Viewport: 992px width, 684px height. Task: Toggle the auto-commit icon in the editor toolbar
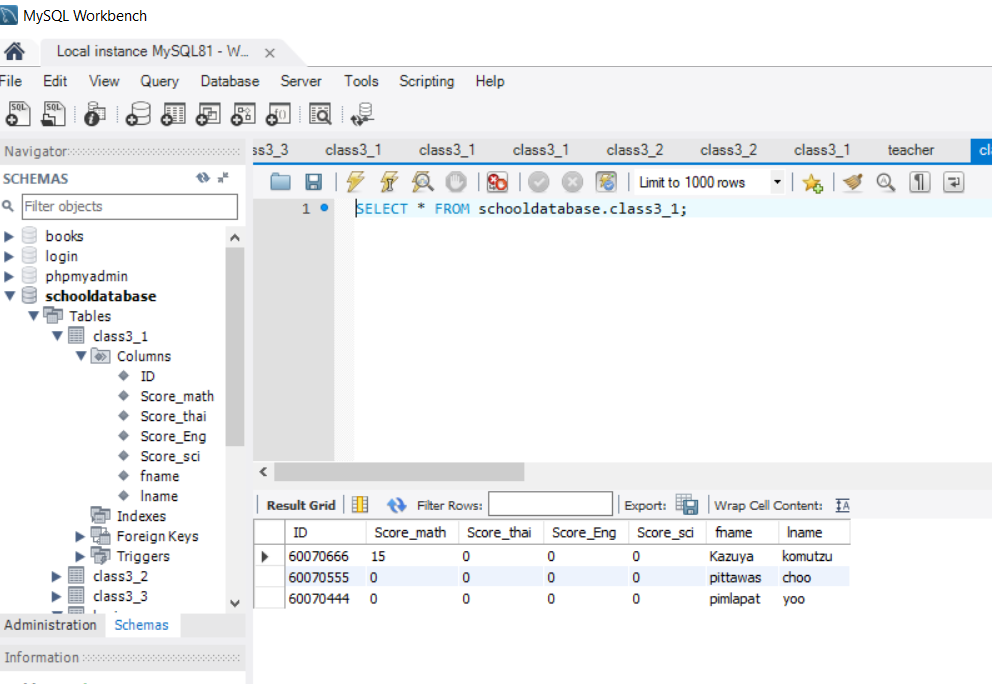[x=603, y=182]
